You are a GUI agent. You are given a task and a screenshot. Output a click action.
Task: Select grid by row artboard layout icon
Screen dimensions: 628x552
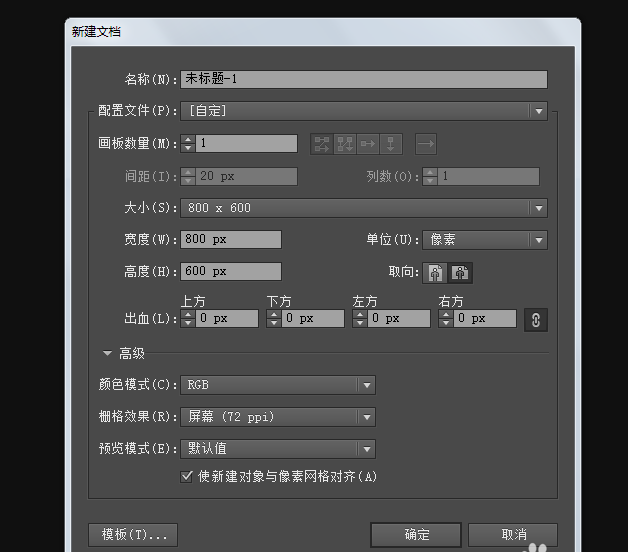322,144
